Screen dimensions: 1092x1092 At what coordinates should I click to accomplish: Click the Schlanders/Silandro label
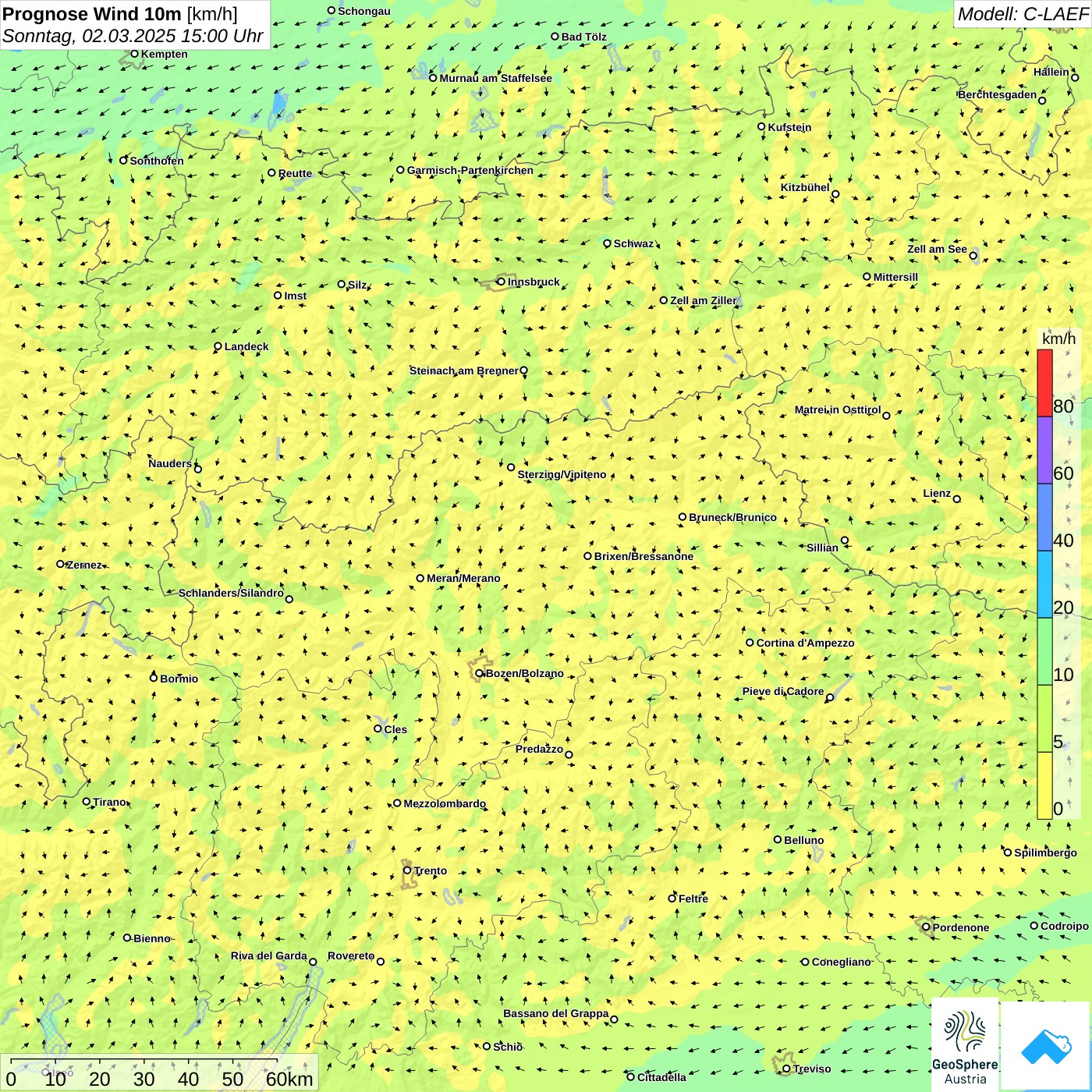click(231, 593)
